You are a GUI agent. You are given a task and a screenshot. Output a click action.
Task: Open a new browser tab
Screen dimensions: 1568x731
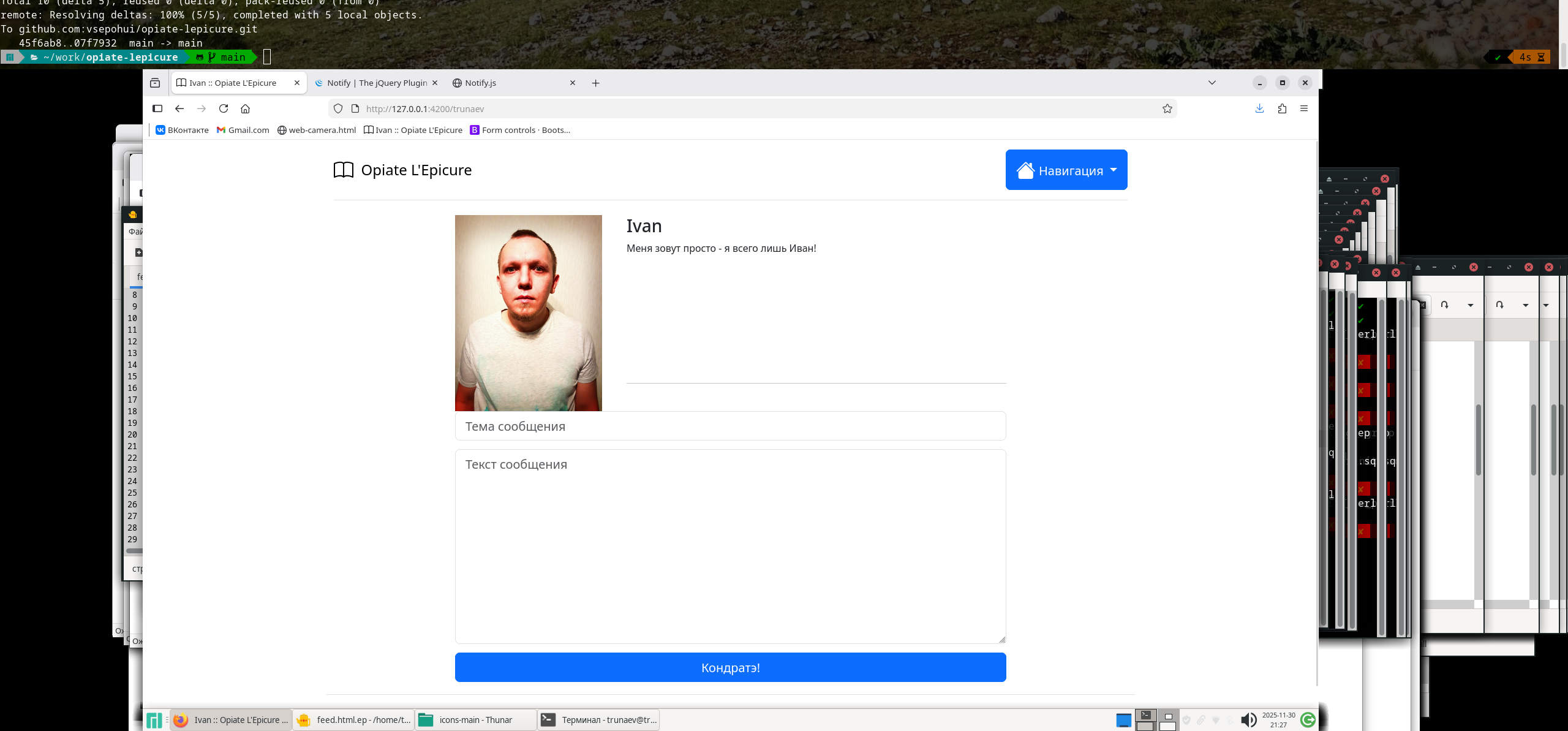click(x=595, y=83)
